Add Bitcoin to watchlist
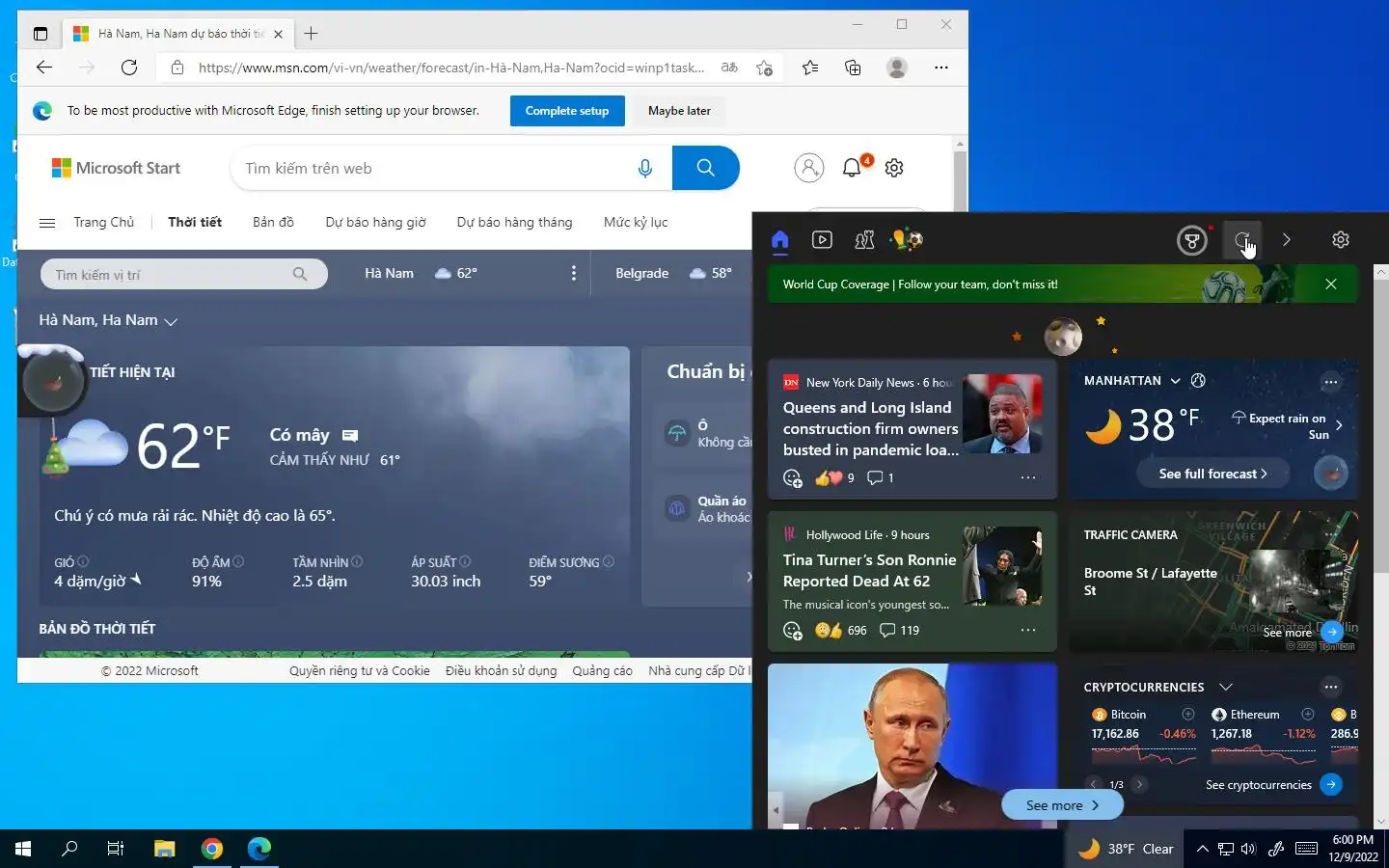1389x868 pixels. 1188,715
